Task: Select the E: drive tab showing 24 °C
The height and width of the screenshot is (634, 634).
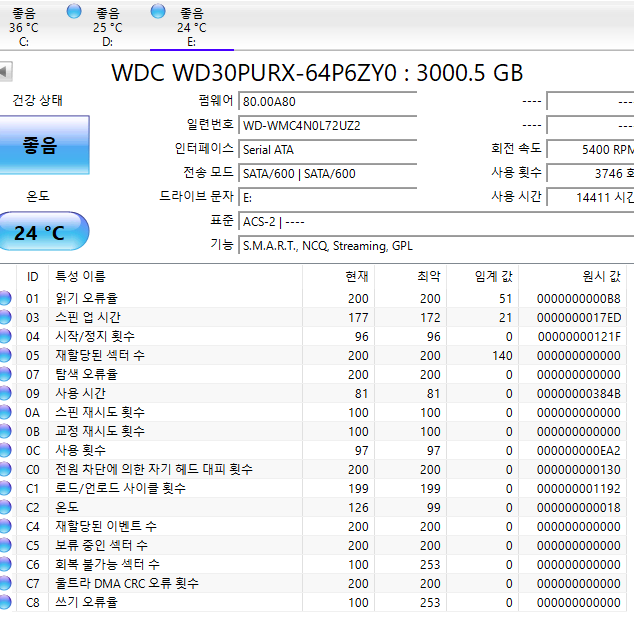Action: (192, 27)
